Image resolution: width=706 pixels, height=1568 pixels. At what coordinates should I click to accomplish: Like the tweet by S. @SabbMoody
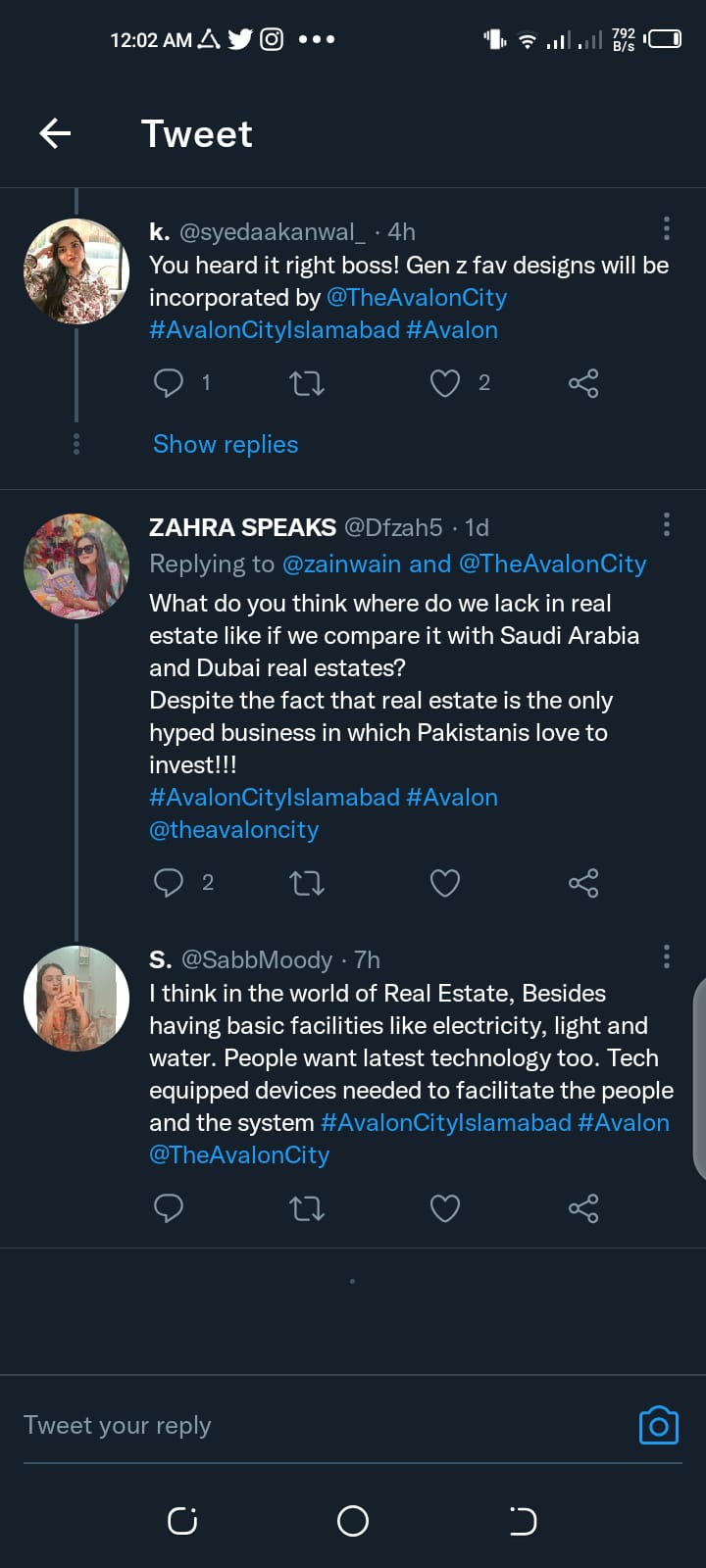tap(445, 1208)
